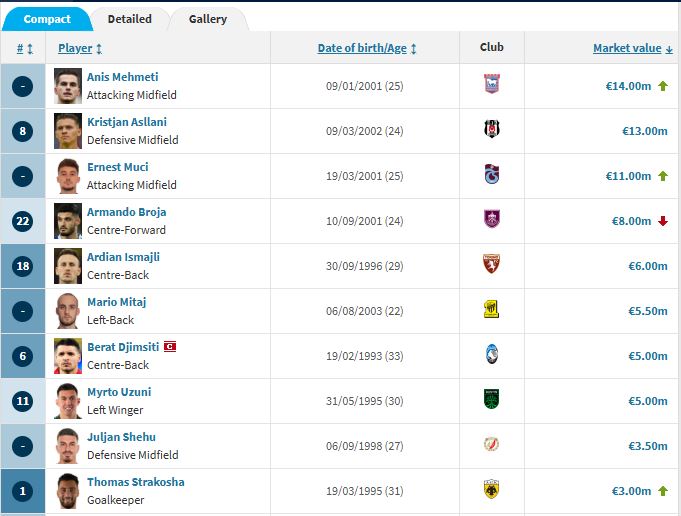
Task: Click the AEK Athens club crest
Action: tap(491, 490)
